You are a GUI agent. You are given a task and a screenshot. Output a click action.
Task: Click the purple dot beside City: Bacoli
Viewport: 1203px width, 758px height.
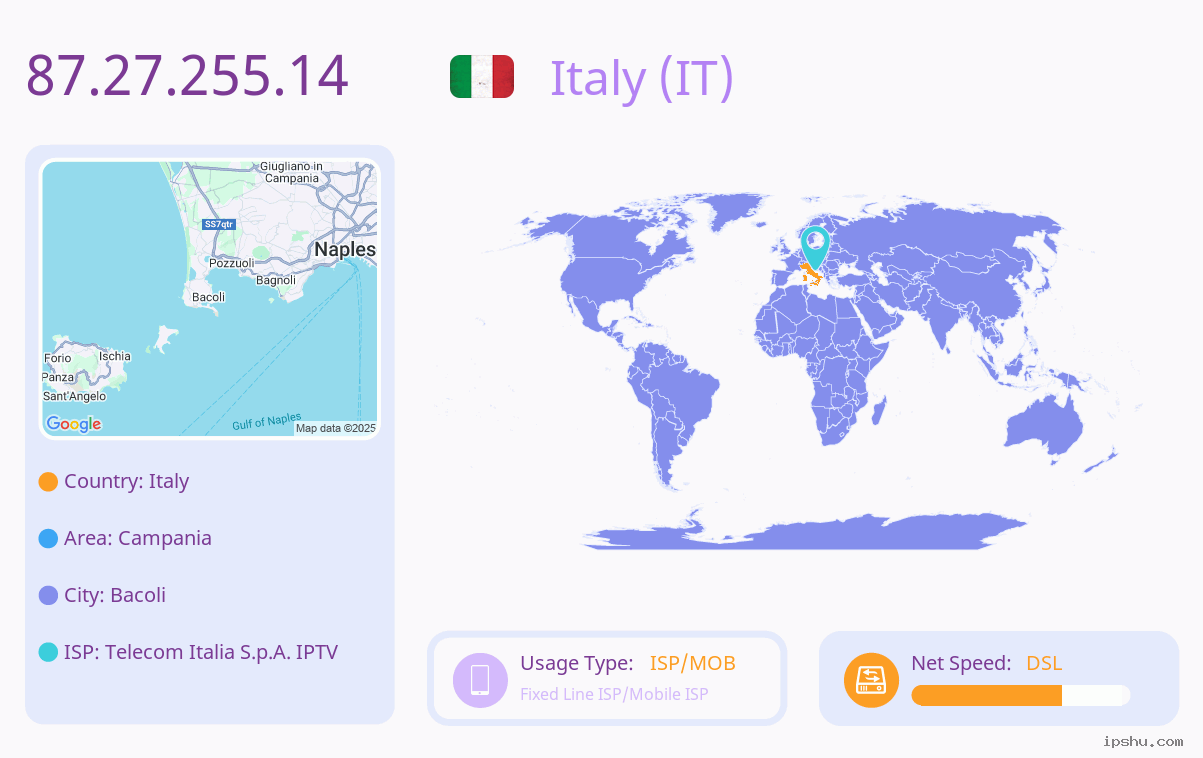pos(48,596)
